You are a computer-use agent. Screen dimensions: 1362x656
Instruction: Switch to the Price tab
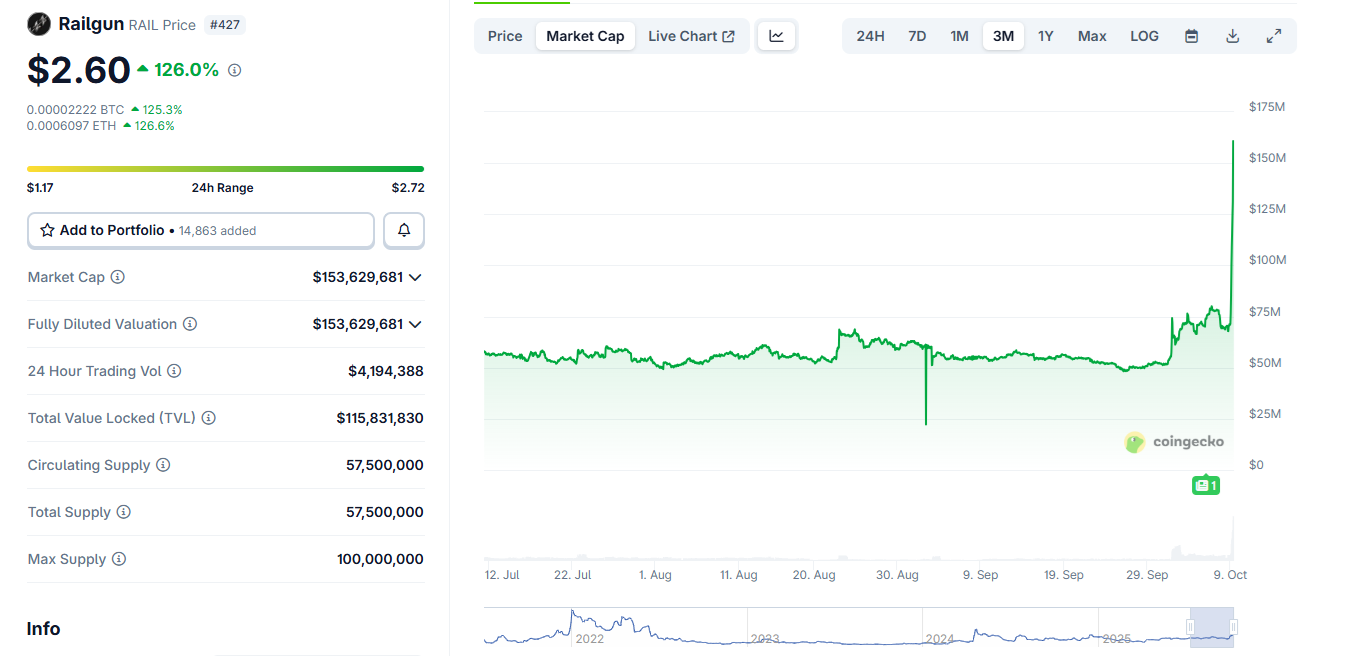505,36
